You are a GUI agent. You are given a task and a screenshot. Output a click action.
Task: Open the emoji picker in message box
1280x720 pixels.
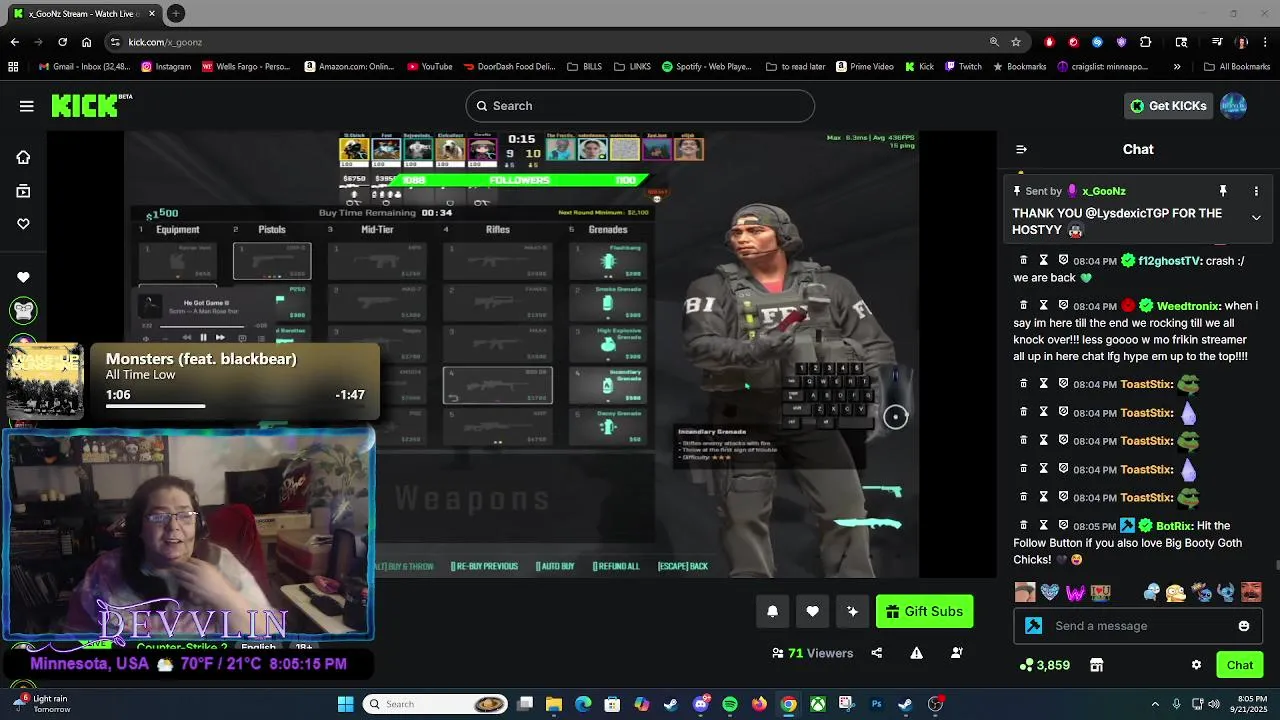click(x=1244, y=626)
